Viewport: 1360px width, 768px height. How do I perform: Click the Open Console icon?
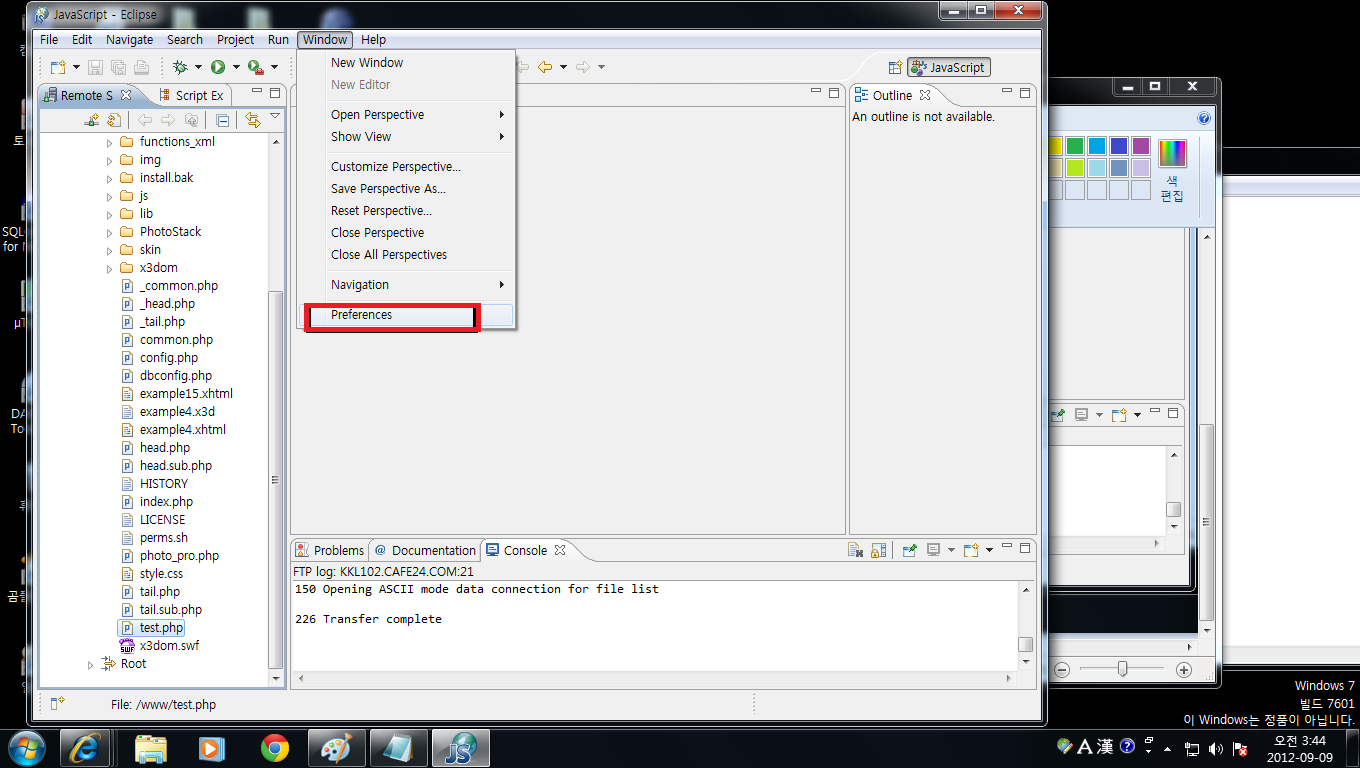point(971,550)
